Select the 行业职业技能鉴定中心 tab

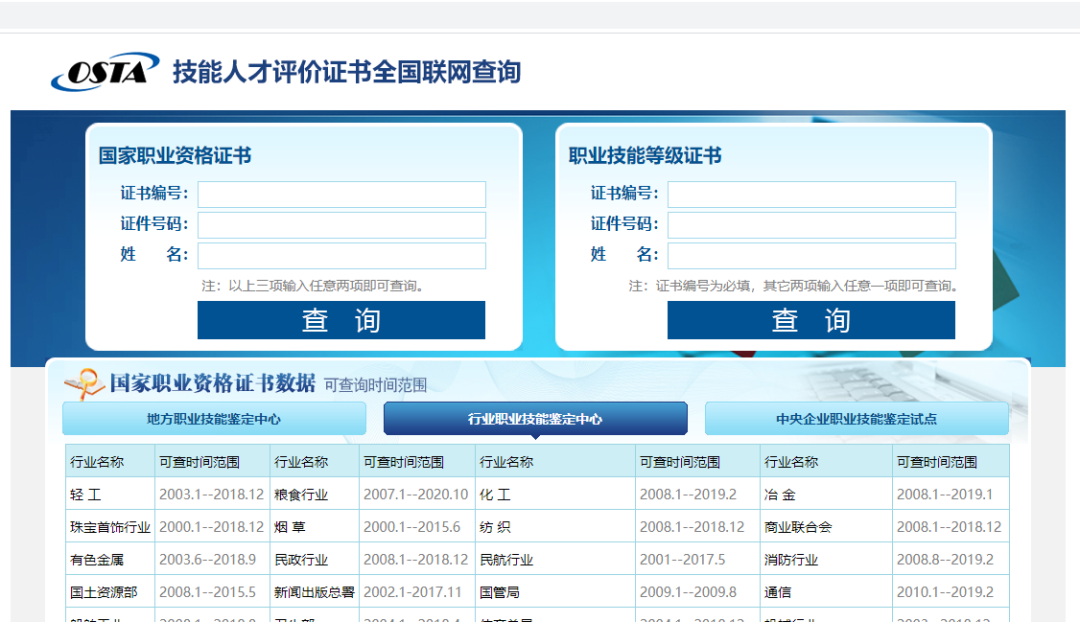(535, 419)
